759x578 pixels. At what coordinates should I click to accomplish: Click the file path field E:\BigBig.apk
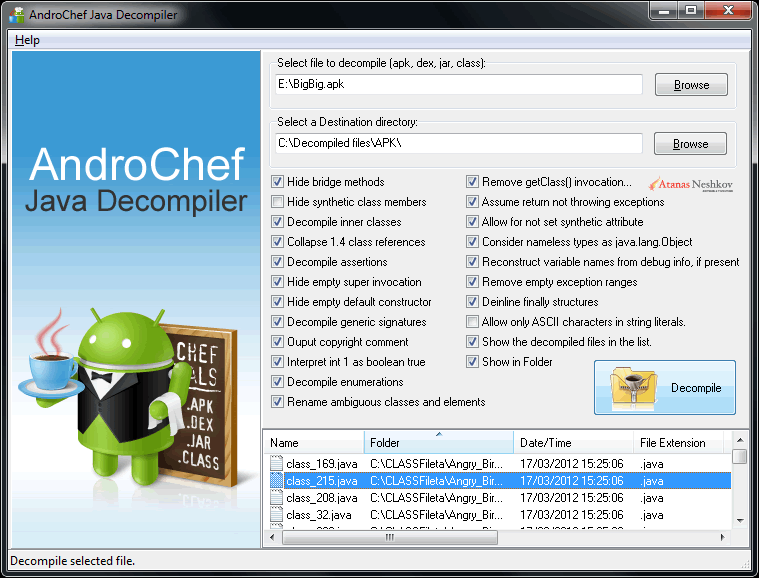(459, 84)
